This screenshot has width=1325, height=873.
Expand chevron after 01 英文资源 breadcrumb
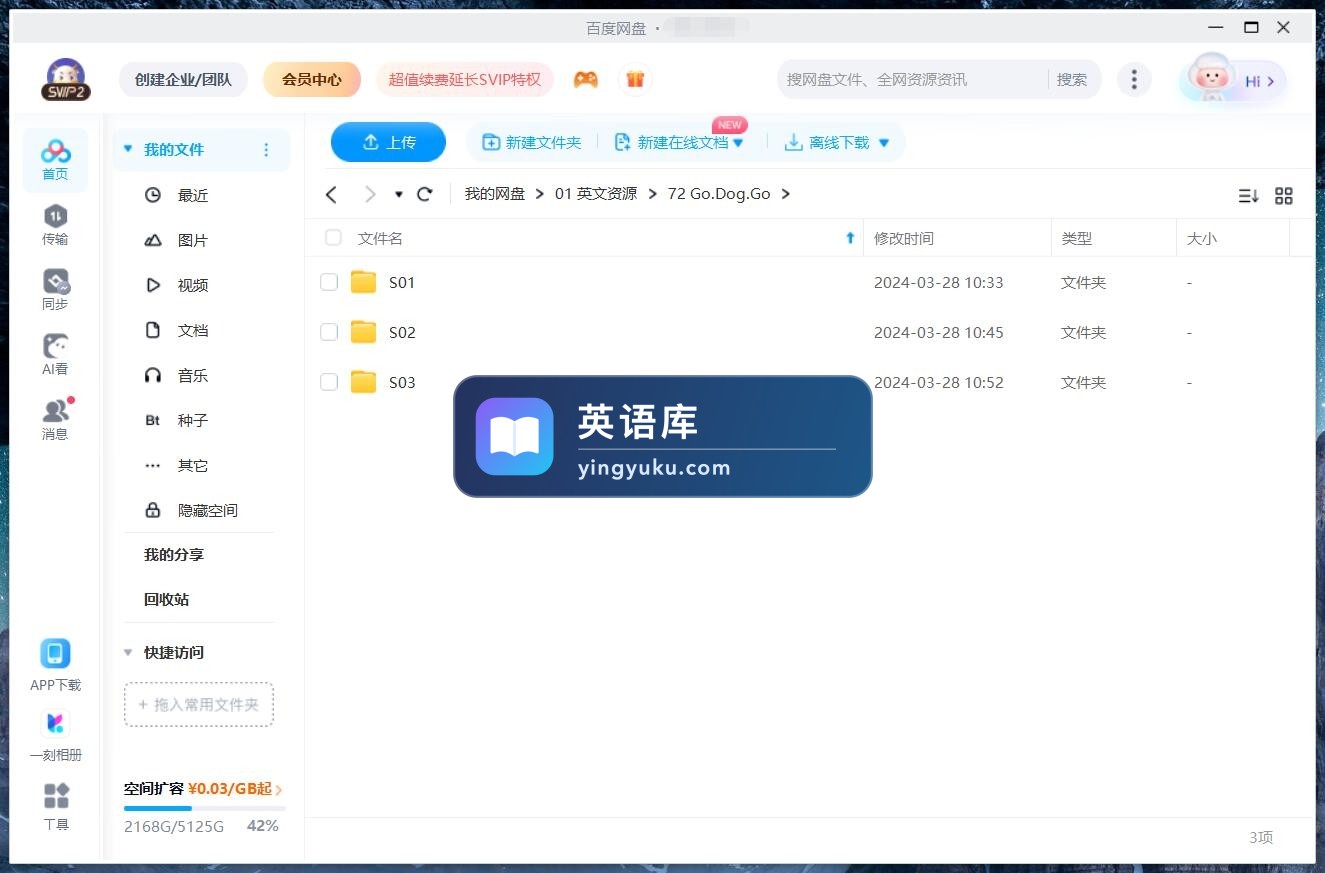[652, 194]
